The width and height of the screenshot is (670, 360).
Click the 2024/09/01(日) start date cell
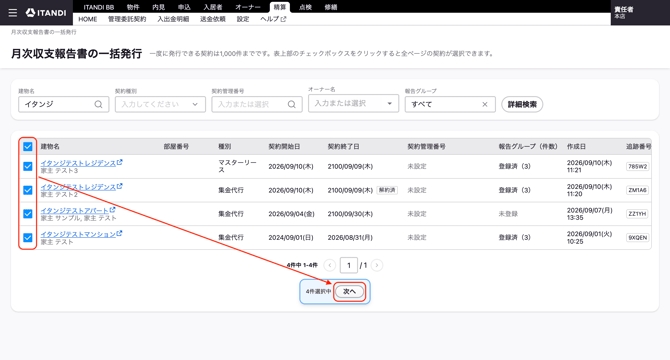coord(291,237)
